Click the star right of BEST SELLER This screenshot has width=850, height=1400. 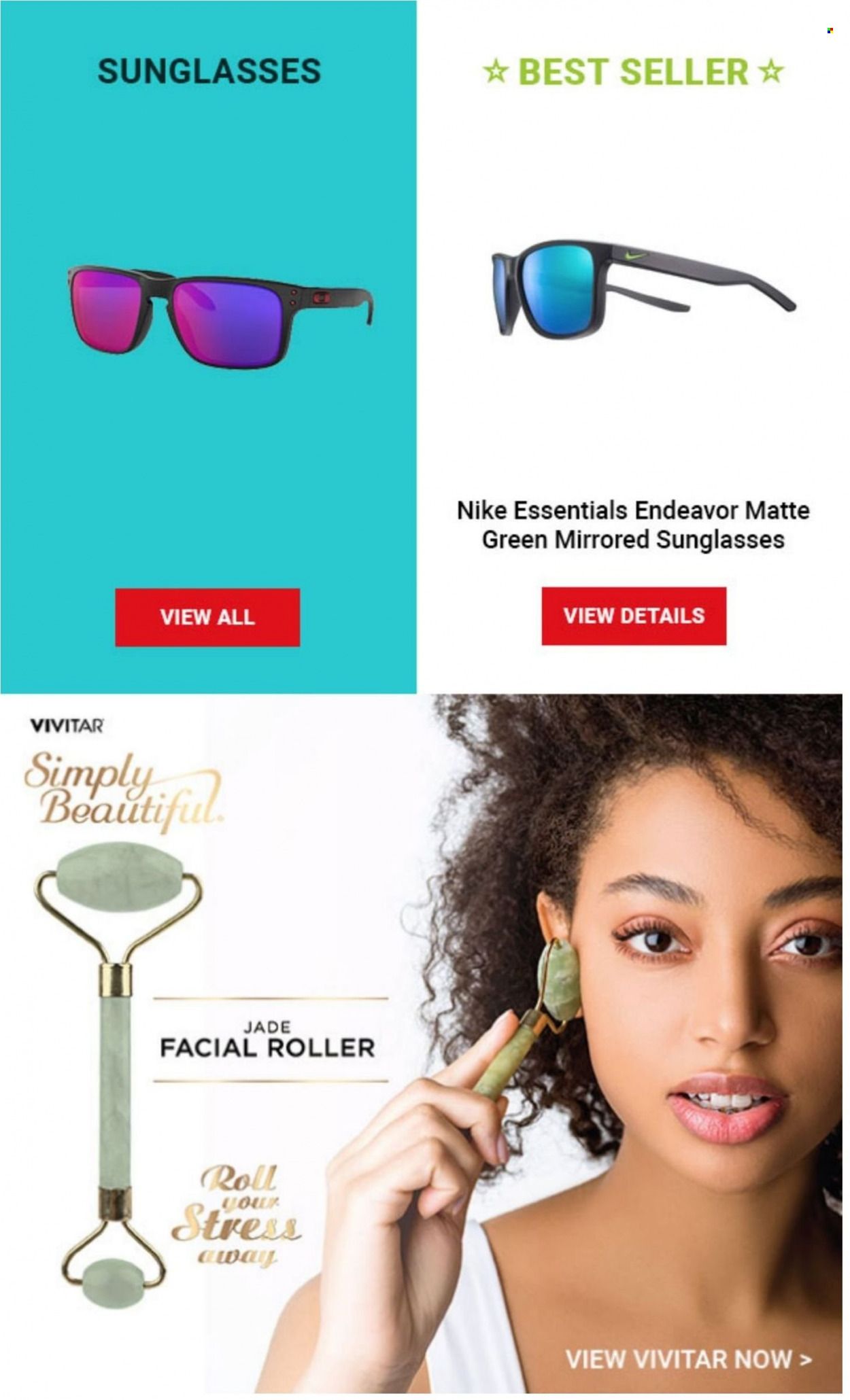771,71
